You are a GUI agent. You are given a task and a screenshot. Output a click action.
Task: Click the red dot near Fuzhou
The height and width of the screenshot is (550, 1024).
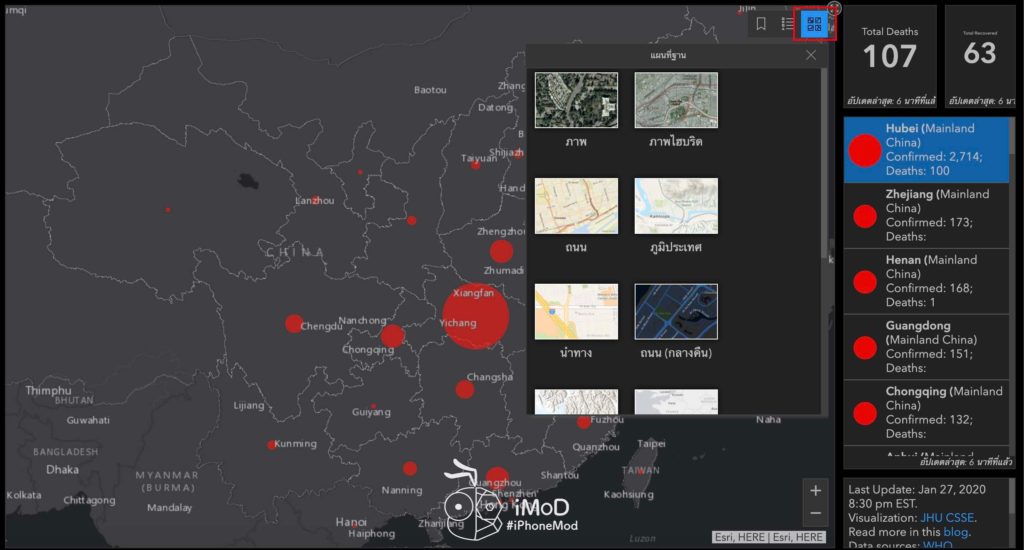coord(583,423)
